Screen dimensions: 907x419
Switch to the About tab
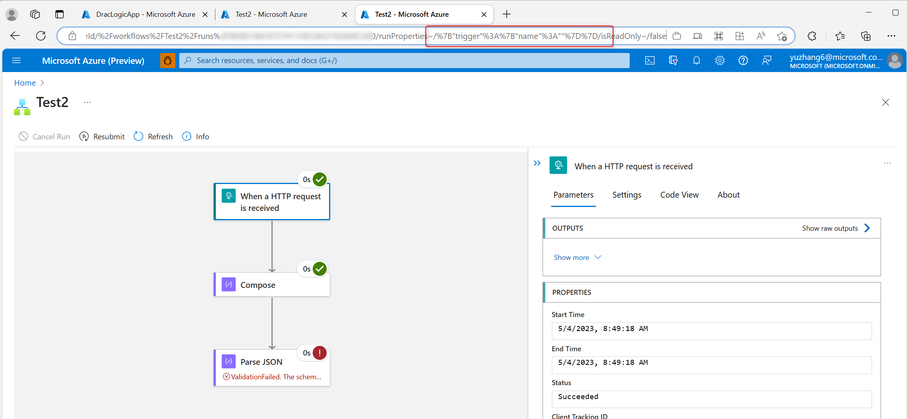pos(729,195)
